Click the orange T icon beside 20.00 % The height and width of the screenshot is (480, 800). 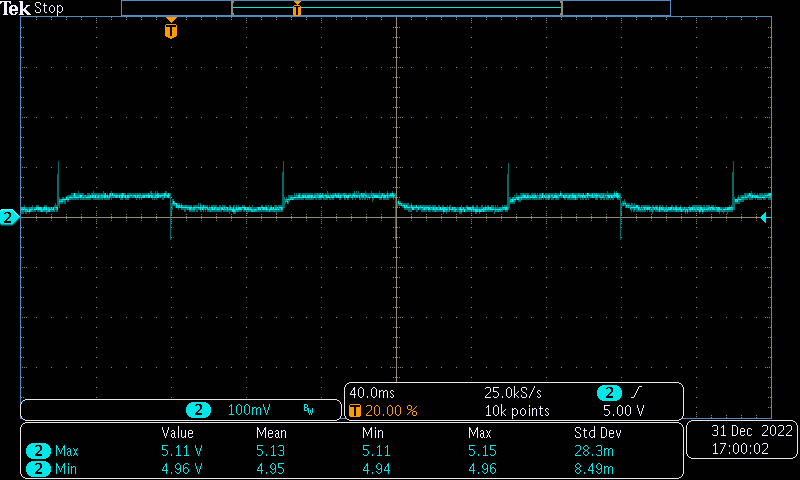[354, 411]
